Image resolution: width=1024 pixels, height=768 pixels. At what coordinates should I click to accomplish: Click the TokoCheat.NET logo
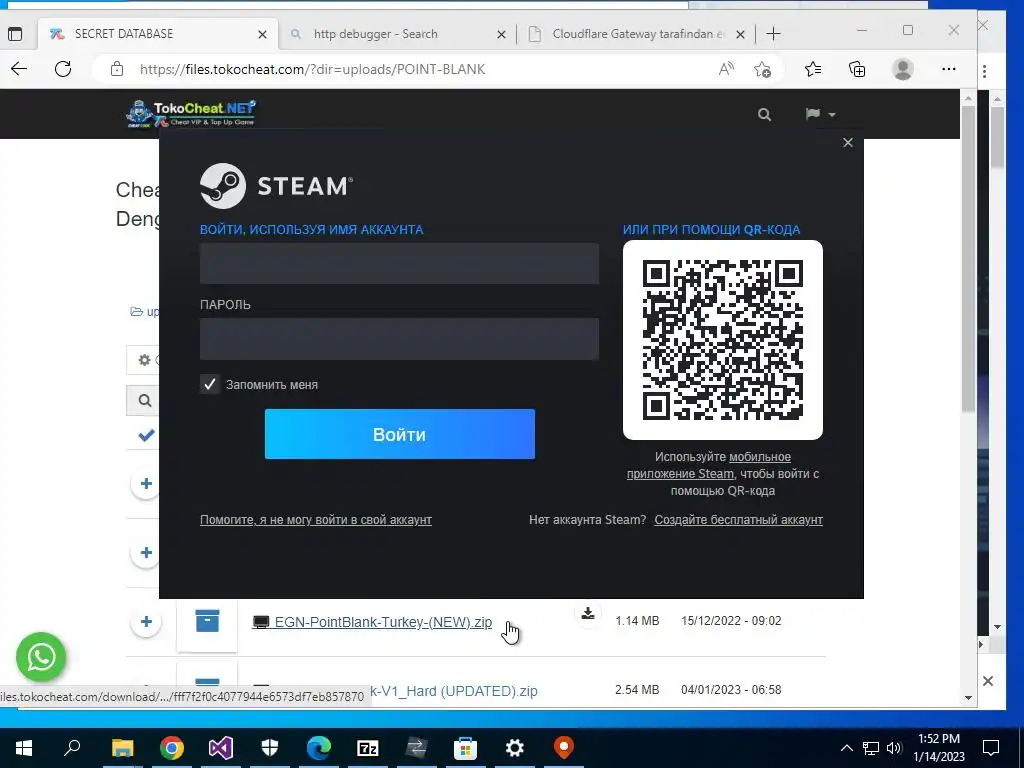[191, 114]
